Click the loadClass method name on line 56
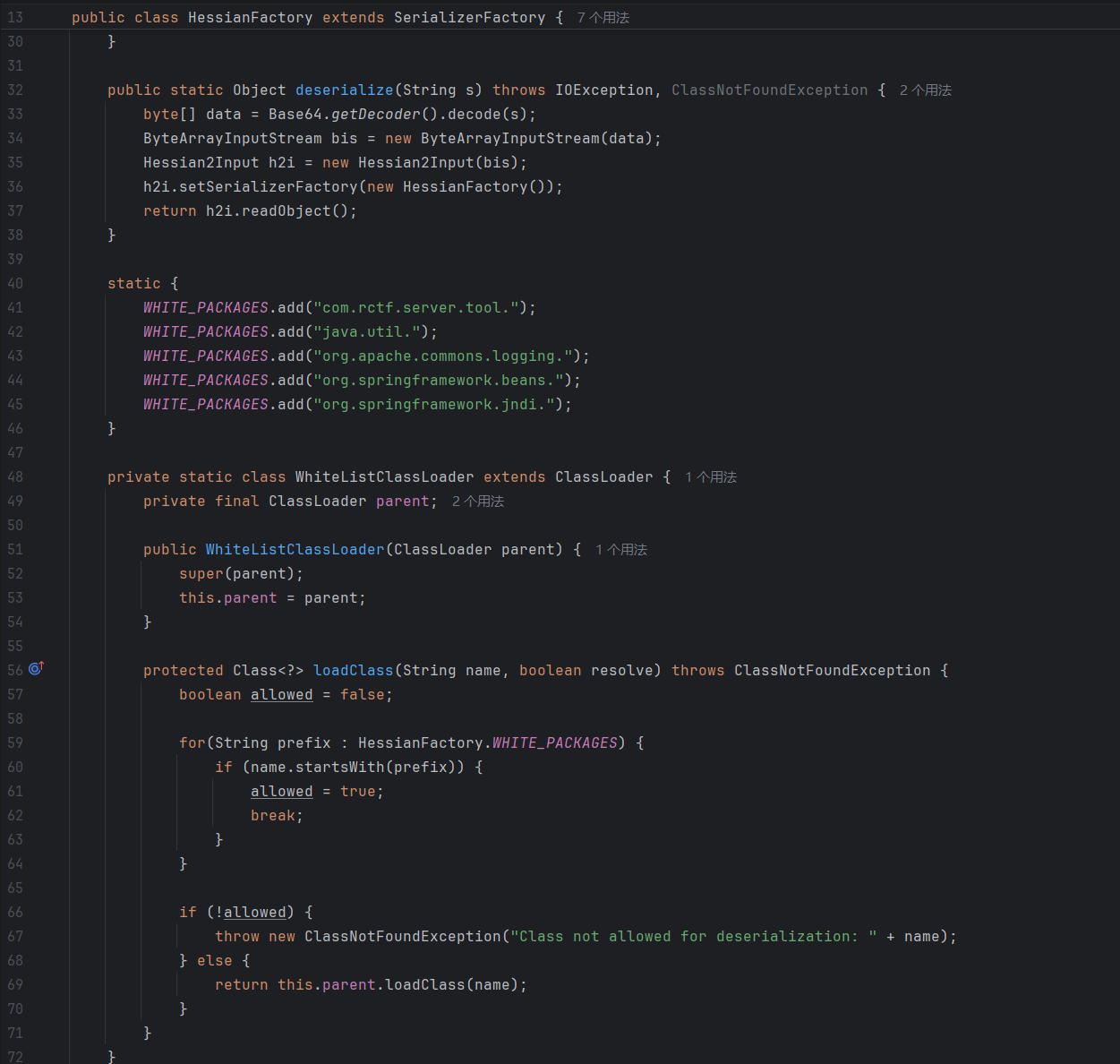1120x1064 pixels. click(353, 671)
